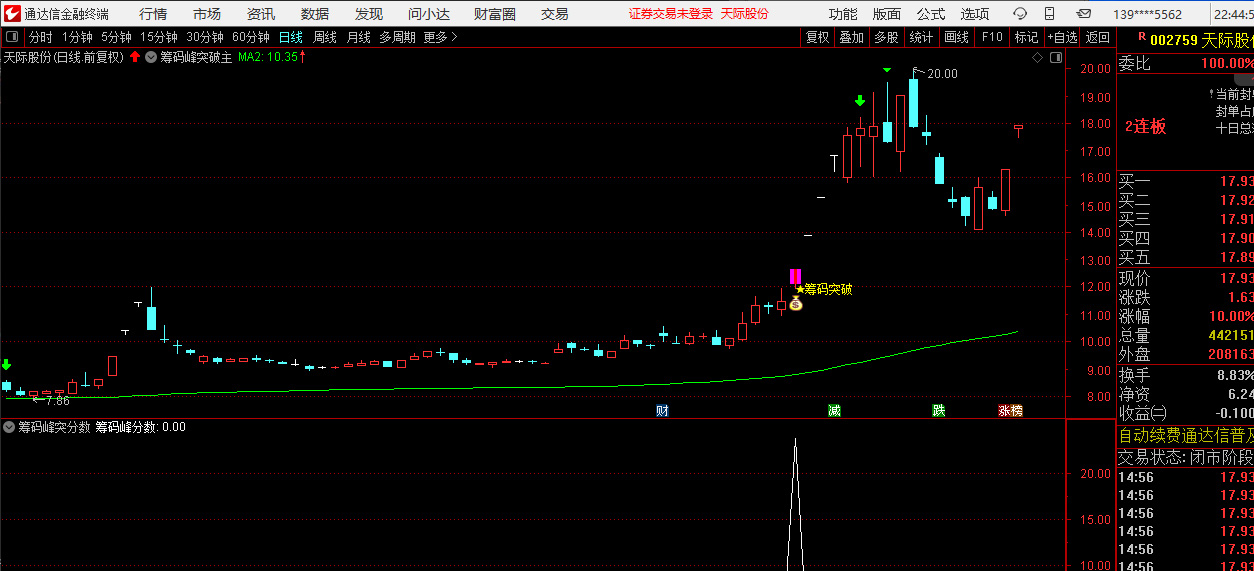The image size is (1254, 571).
Task: Click the 统计 statistics button
Action: pos(921,37)
